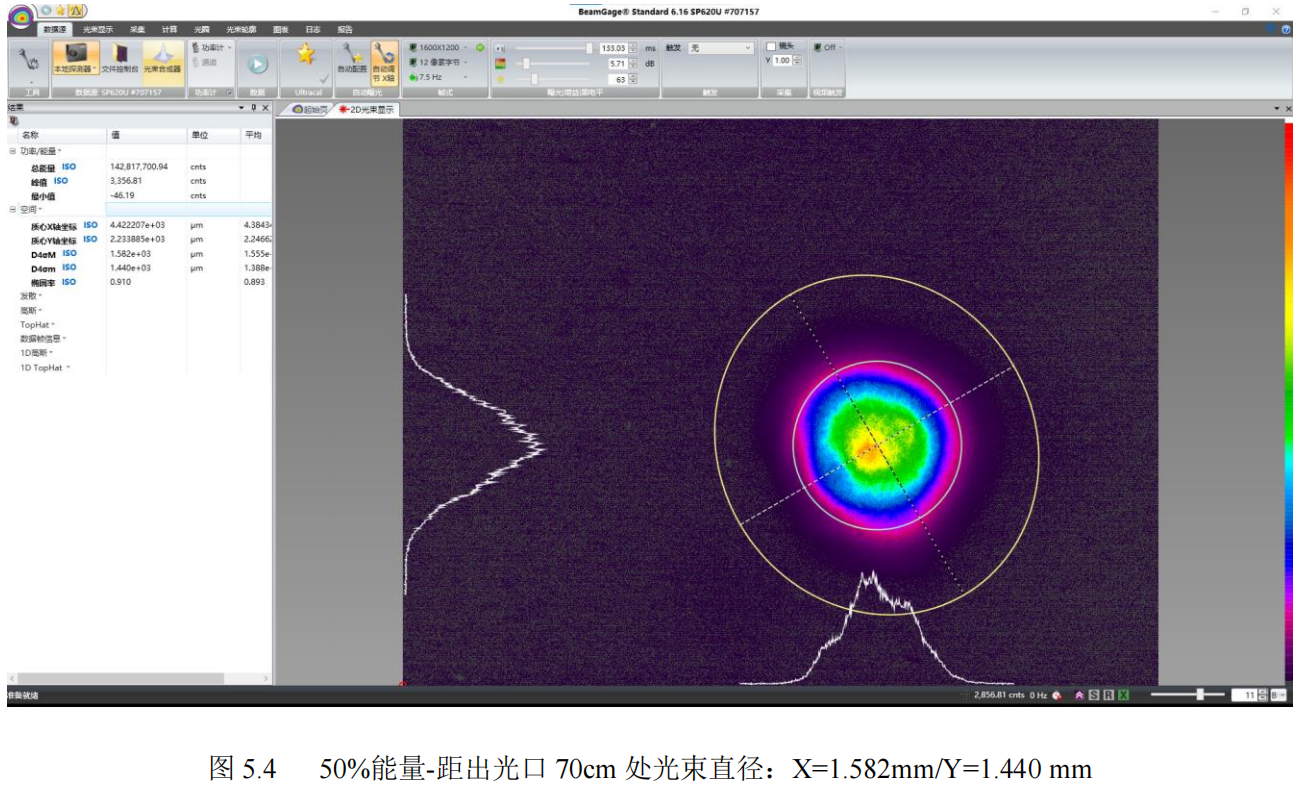This screenshot has height=788, width=1304.
Task: Switch to the 起始页 start page tab
Action: pyautogui.click(x=311, y=109)
